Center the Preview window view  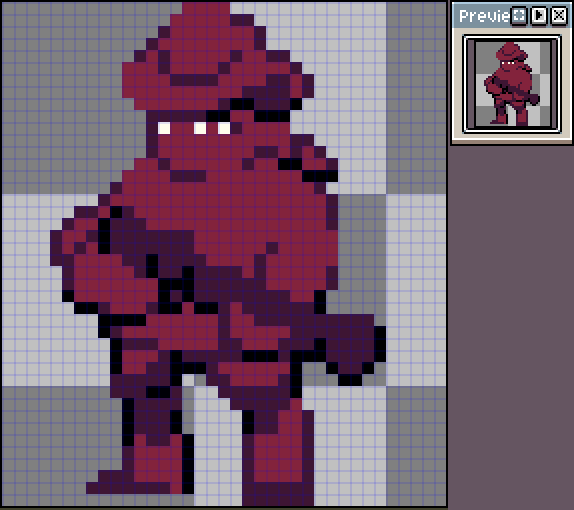pos(519,16)
